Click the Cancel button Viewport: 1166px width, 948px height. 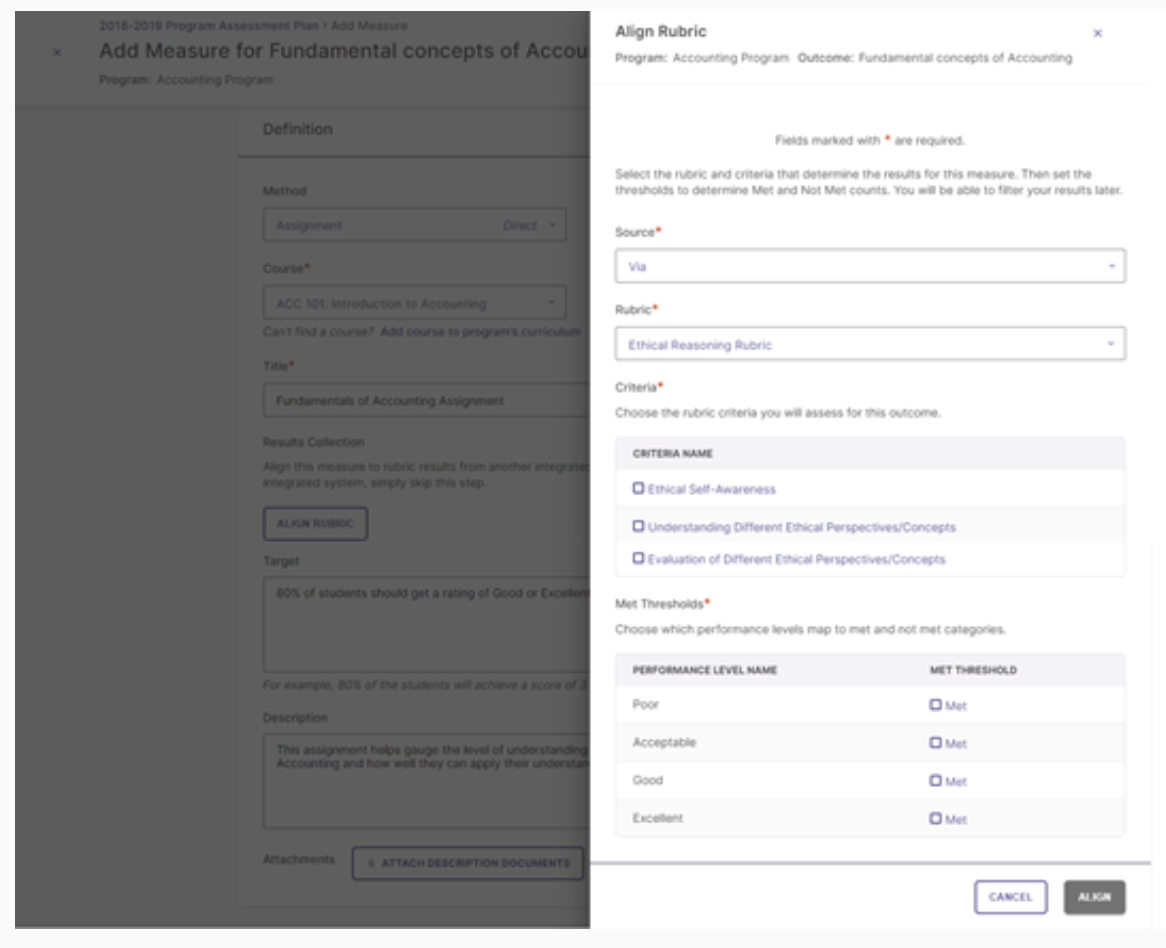click(1011, 897)
